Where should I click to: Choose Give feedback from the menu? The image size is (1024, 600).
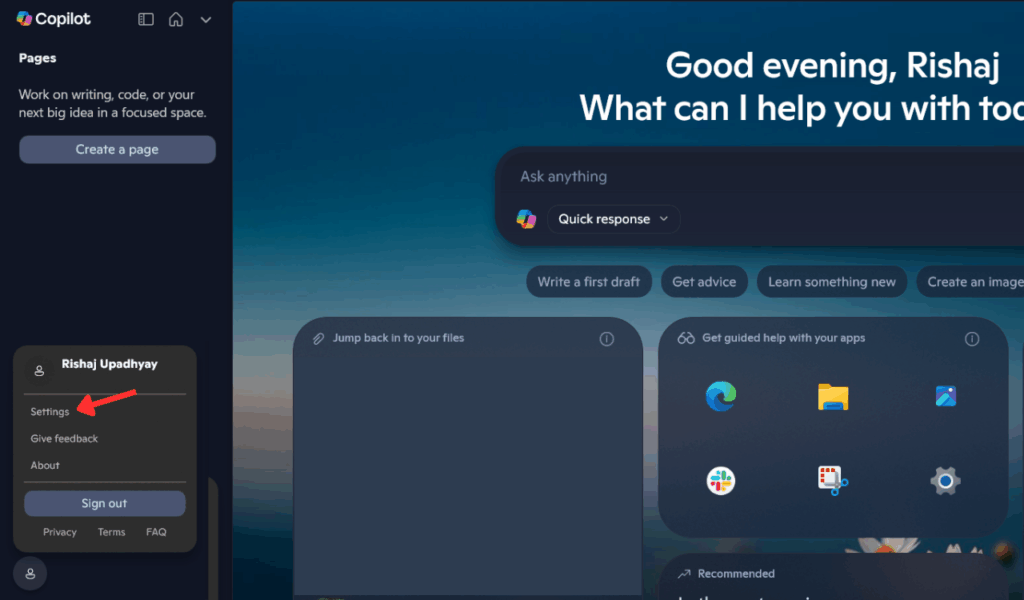coord(63,438)
